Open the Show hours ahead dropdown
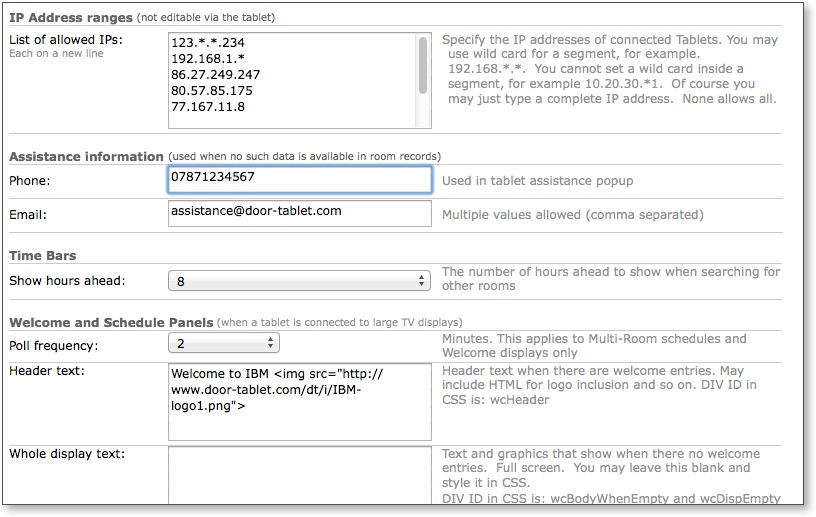 click(x=299, y=282)
